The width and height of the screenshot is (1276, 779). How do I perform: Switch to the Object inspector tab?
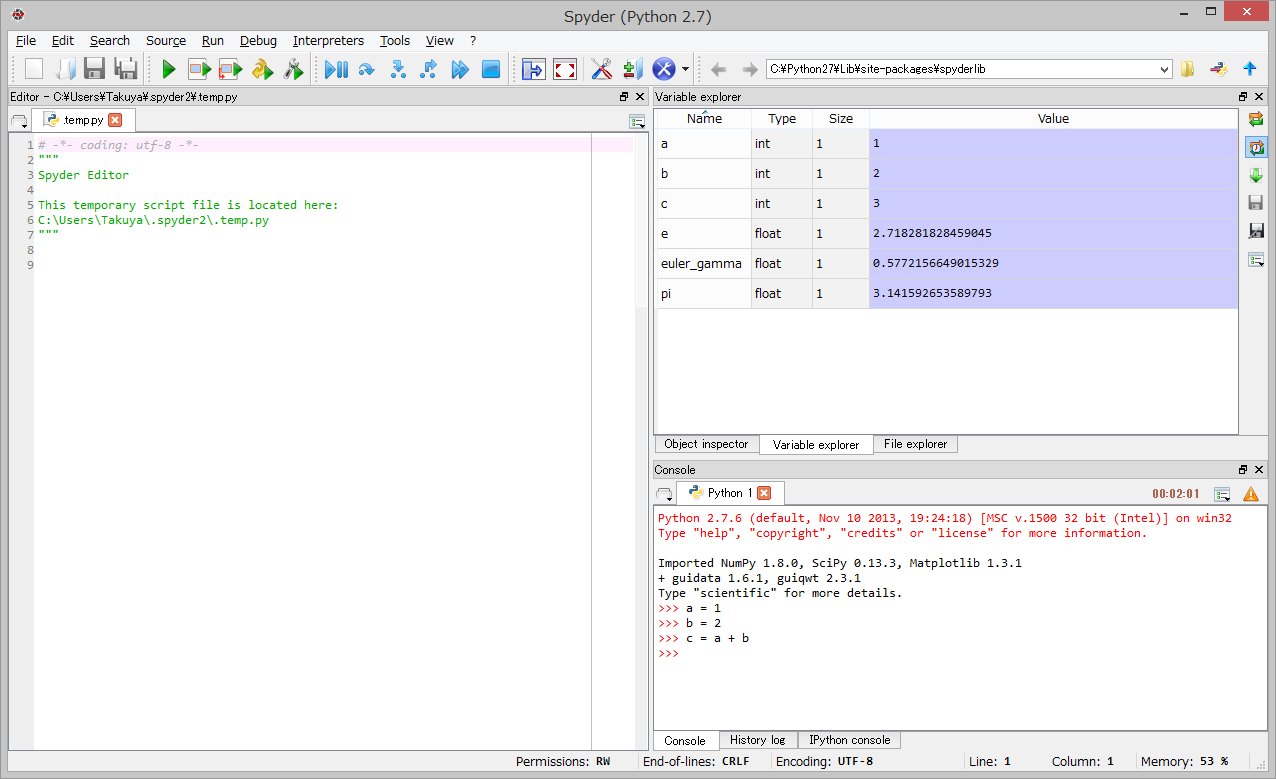[706, 444]
